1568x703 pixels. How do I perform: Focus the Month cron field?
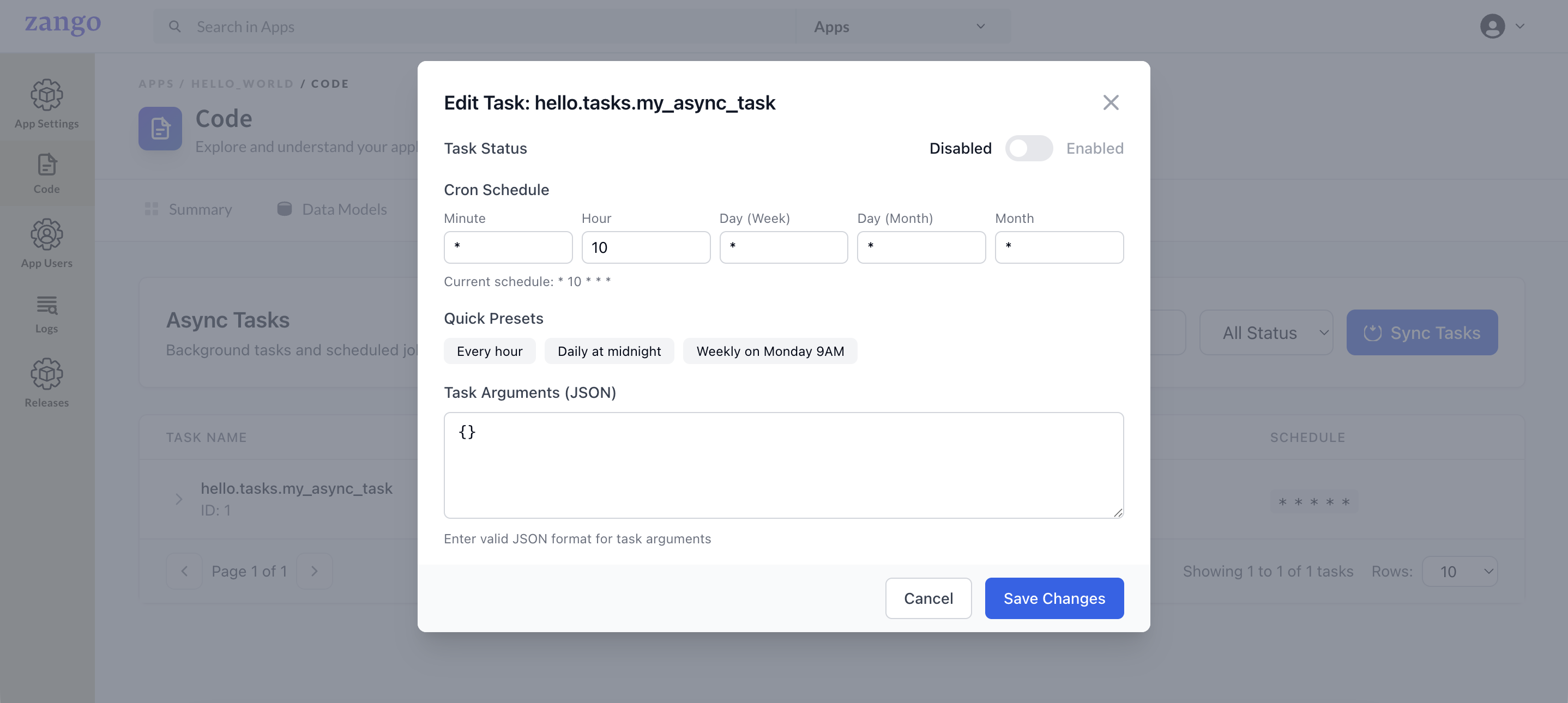1059,247
